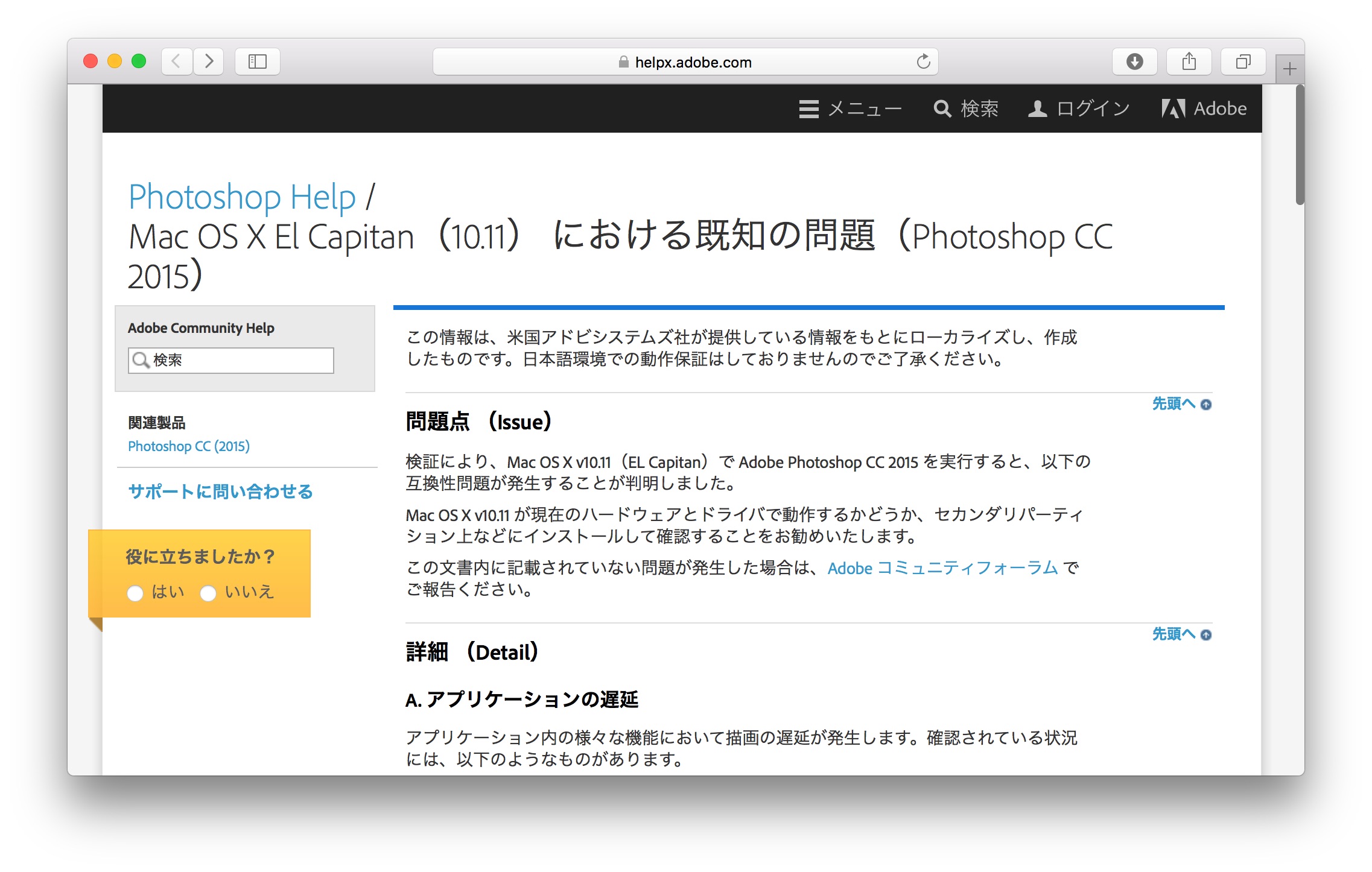Open the メニュー hamburger menu
This screenshot has height=872, width=1372.
pyautogui.click(x=850, y=109)
